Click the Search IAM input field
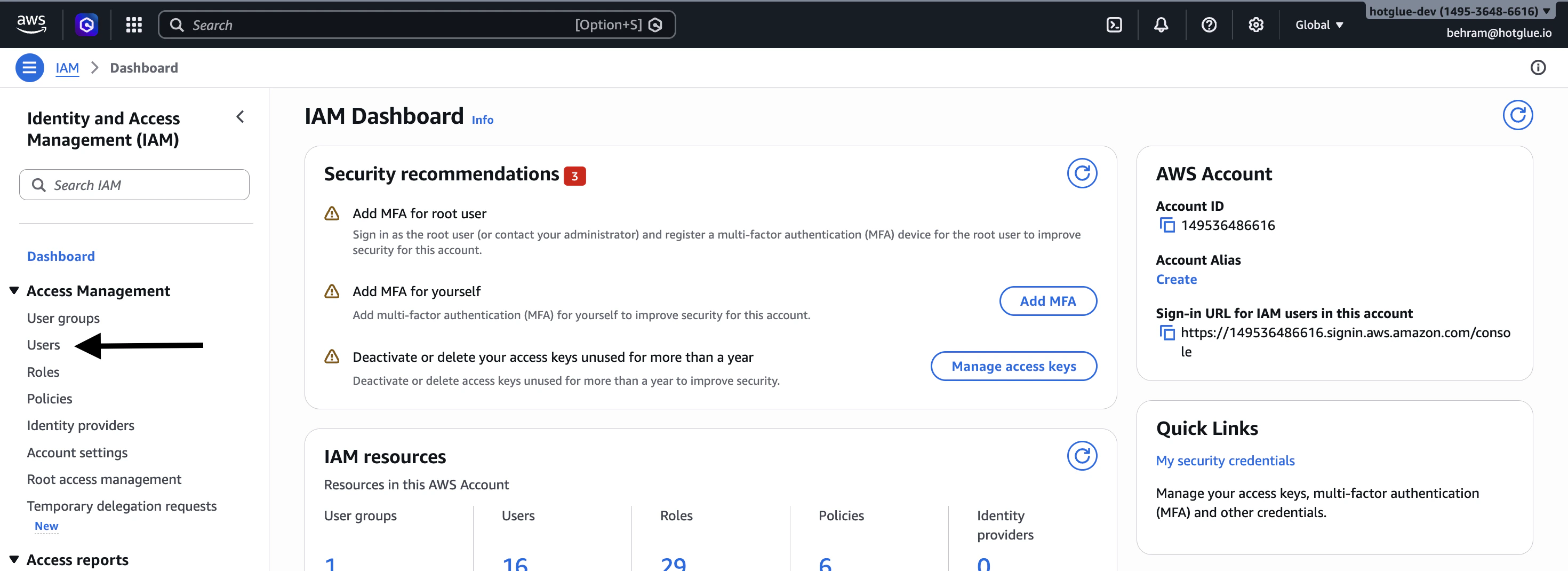This screenshot has width=1568, height=571. tap(134, 185)
